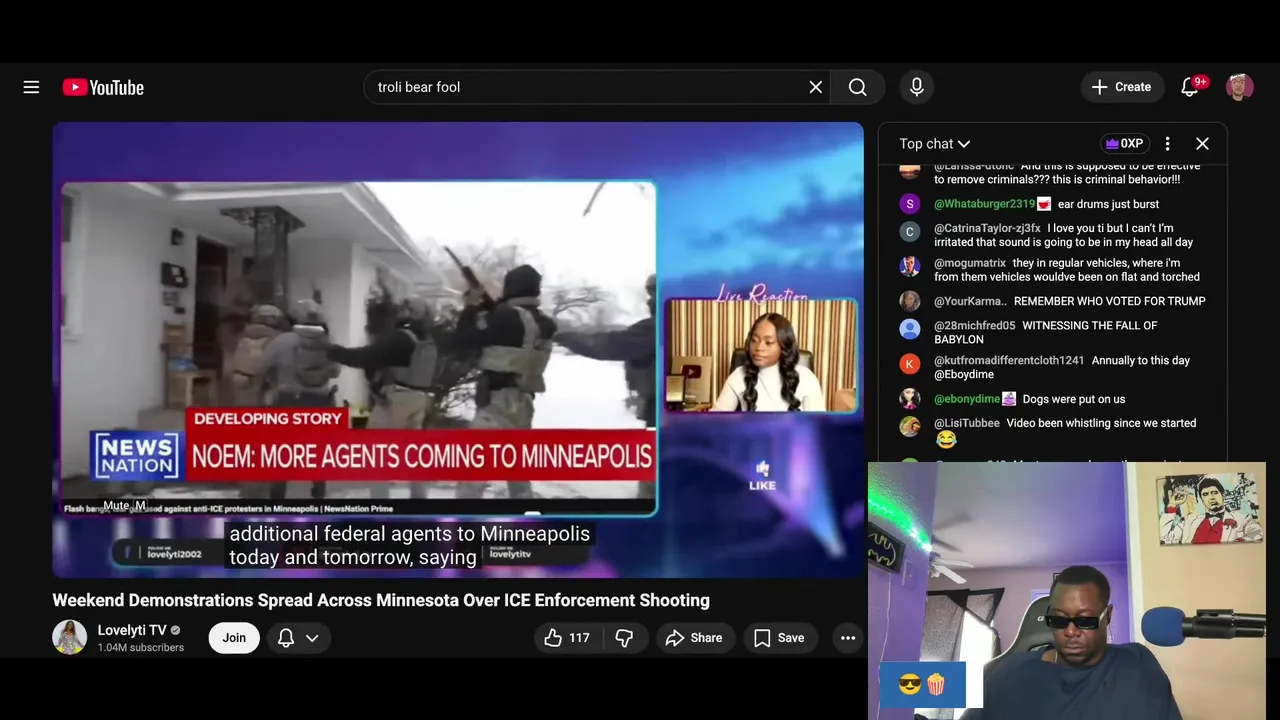
Task: Click the kutfromadifferentcloth1241 avatar in chat
Action: tap(909, 364)
